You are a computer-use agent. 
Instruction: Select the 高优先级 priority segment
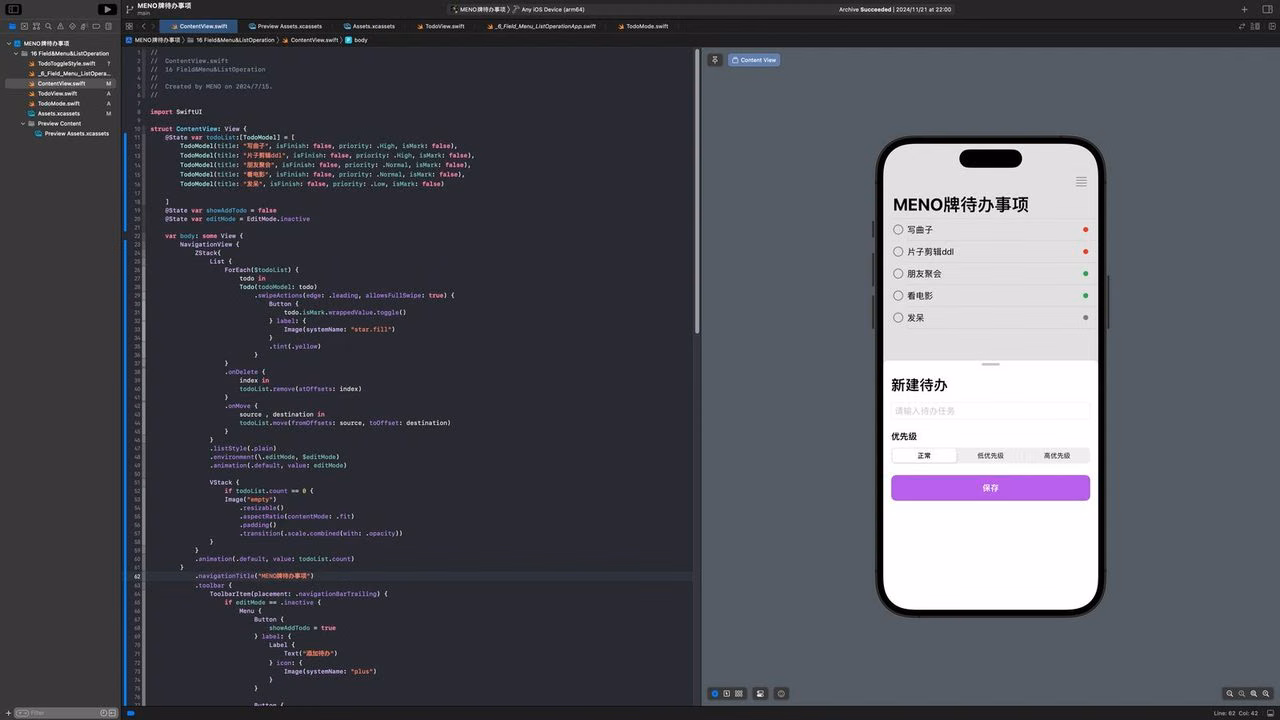(x=1056, y=455)
